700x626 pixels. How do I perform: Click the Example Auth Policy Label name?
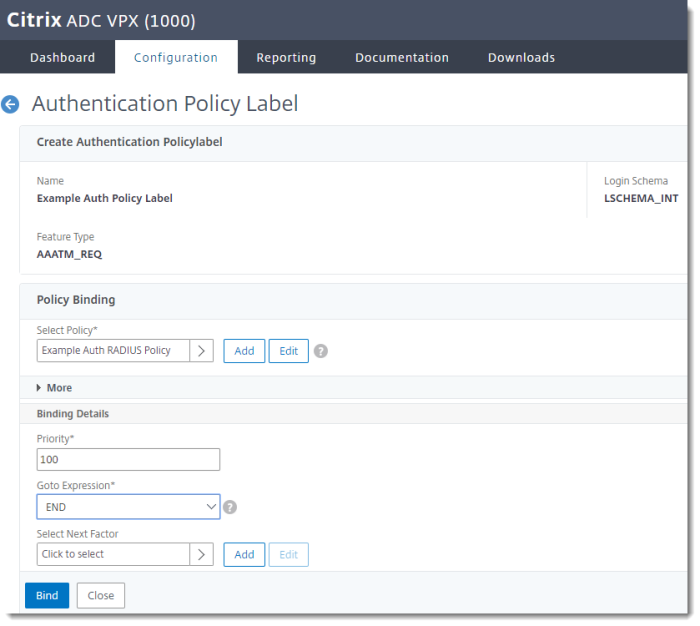pos(104,198)
